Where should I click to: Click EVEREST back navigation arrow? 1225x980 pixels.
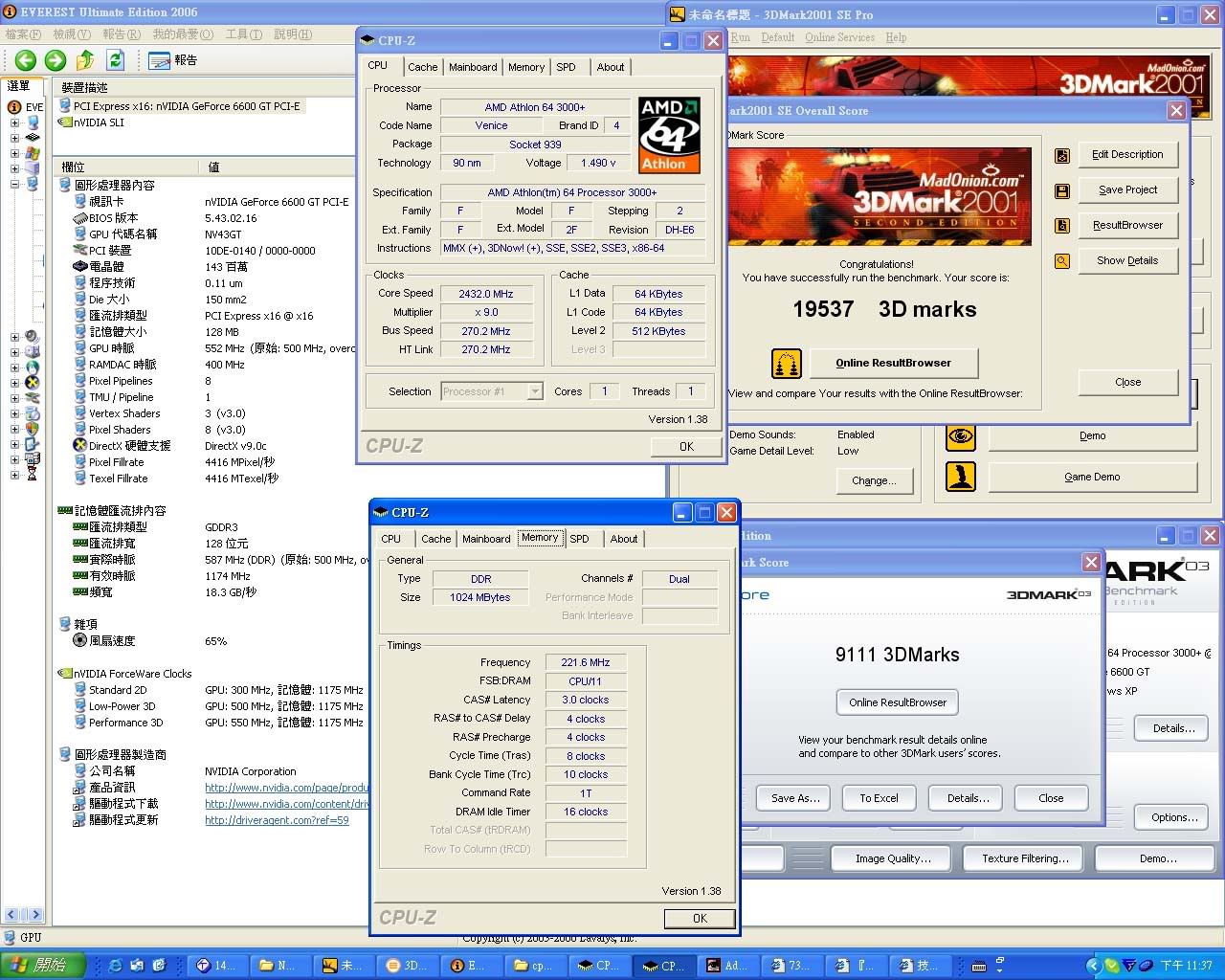25,60
